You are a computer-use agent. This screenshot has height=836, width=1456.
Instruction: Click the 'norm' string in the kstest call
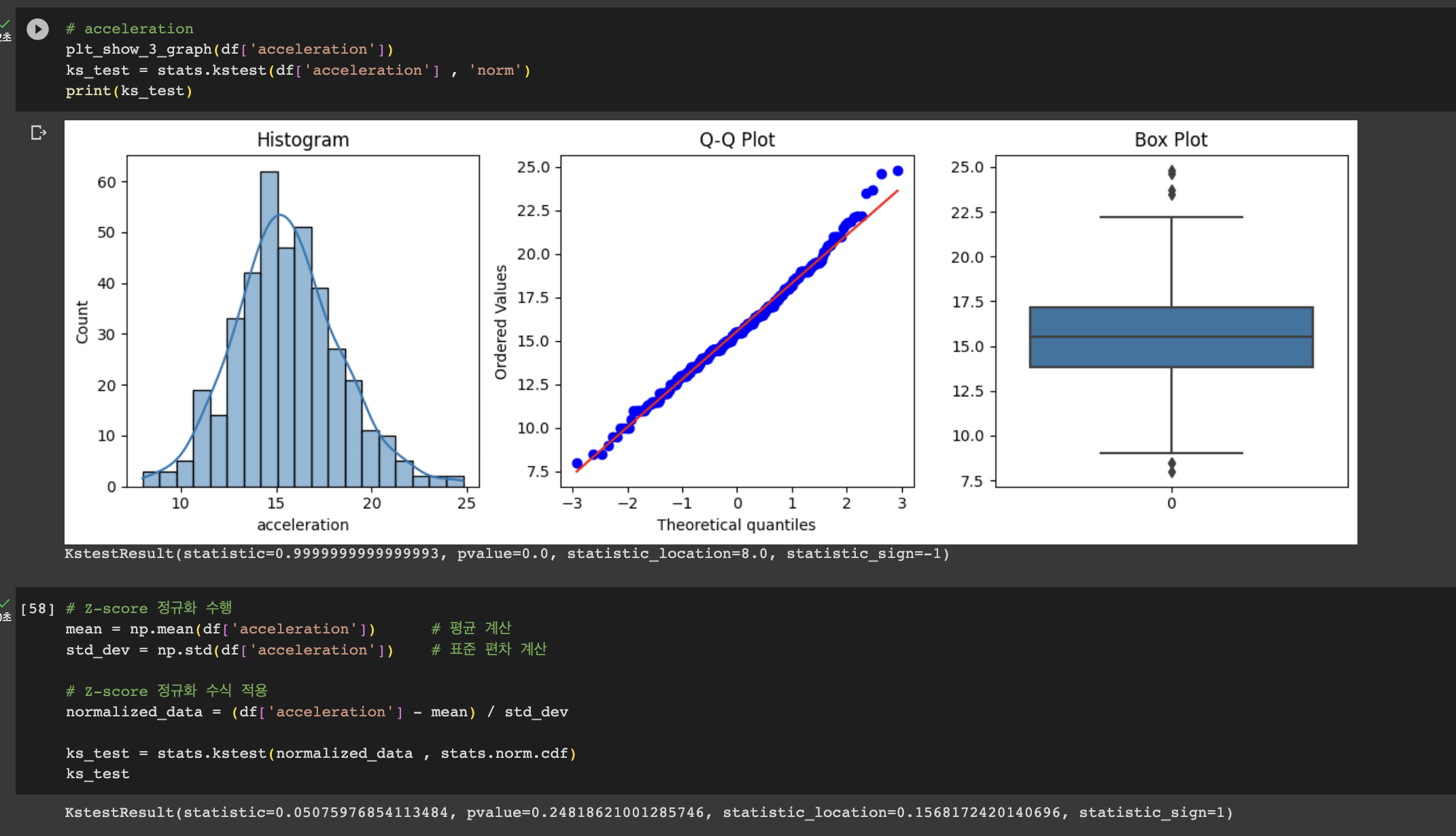[495, 71]
